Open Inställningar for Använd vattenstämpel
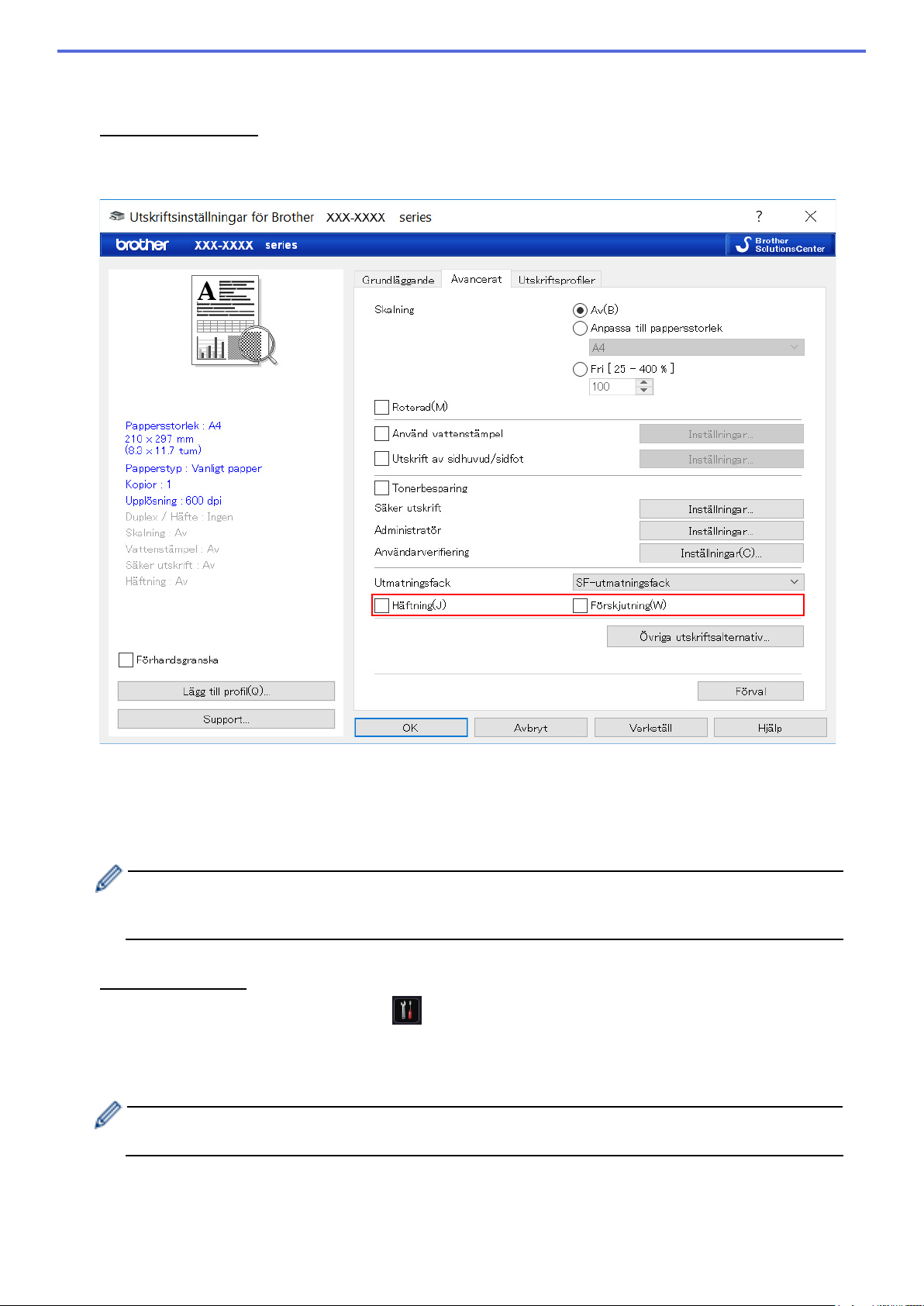The width and height of the screenshot is (924, 1306). point(721,434)
